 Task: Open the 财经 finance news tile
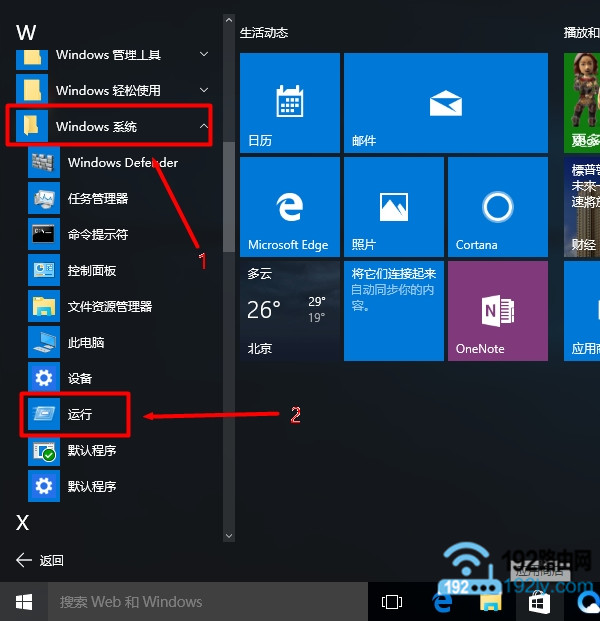582,207
